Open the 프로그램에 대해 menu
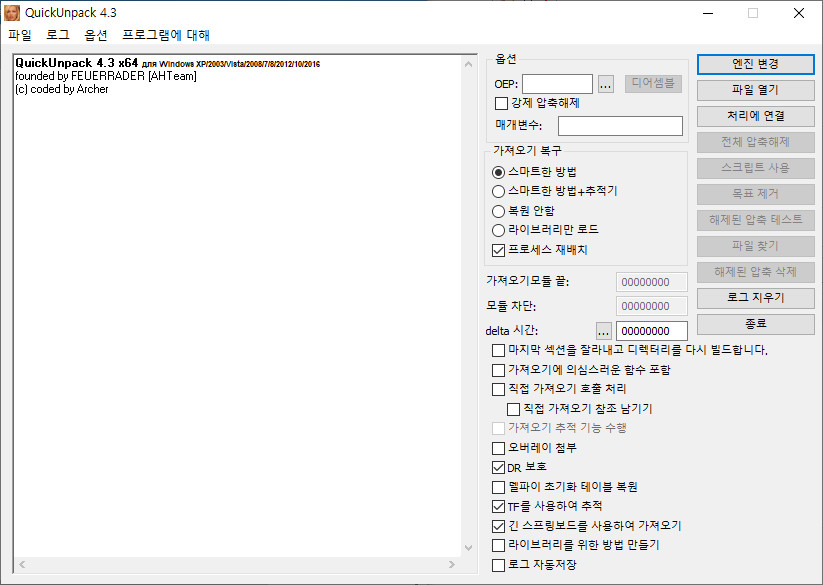 (166, 35)
